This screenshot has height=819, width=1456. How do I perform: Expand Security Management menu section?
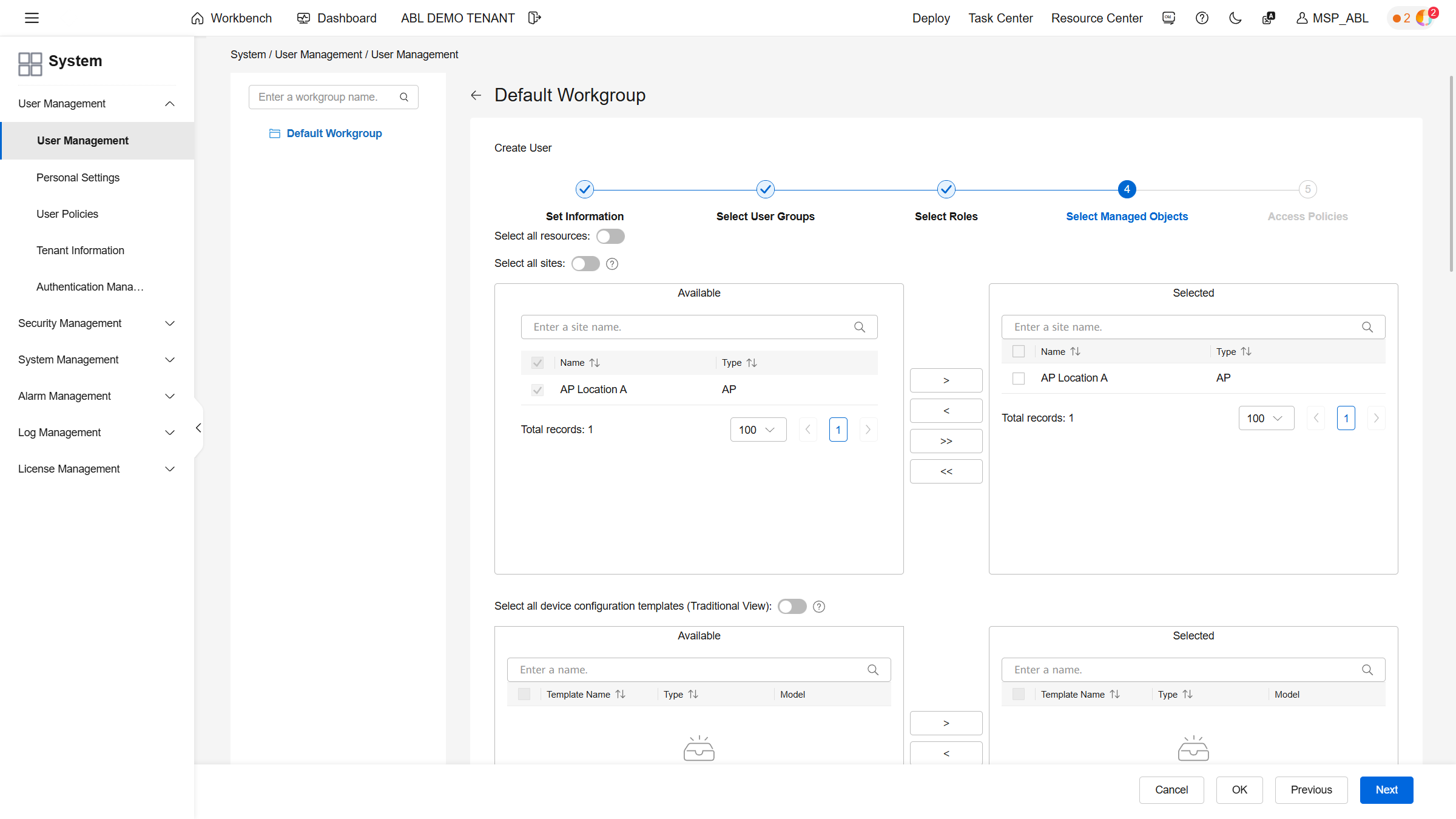pos(97,323)
